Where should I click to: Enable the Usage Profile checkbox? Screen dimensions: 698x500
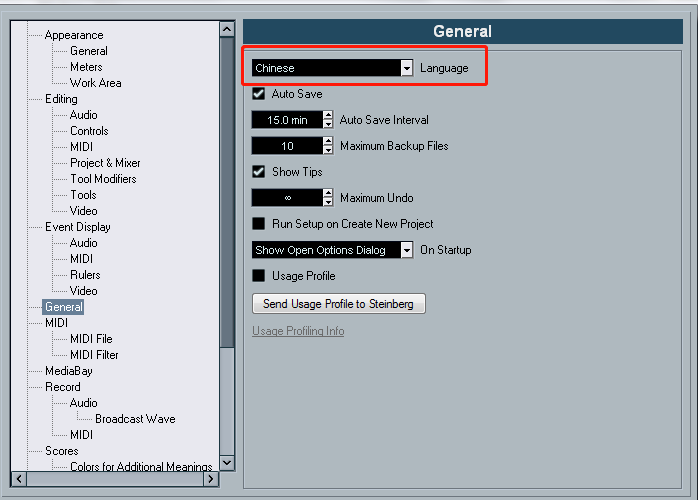click(x=259, y=276)
